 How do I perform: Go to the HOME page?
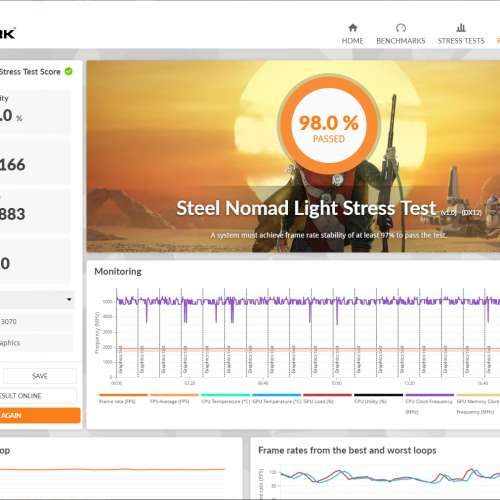(352, 34)
